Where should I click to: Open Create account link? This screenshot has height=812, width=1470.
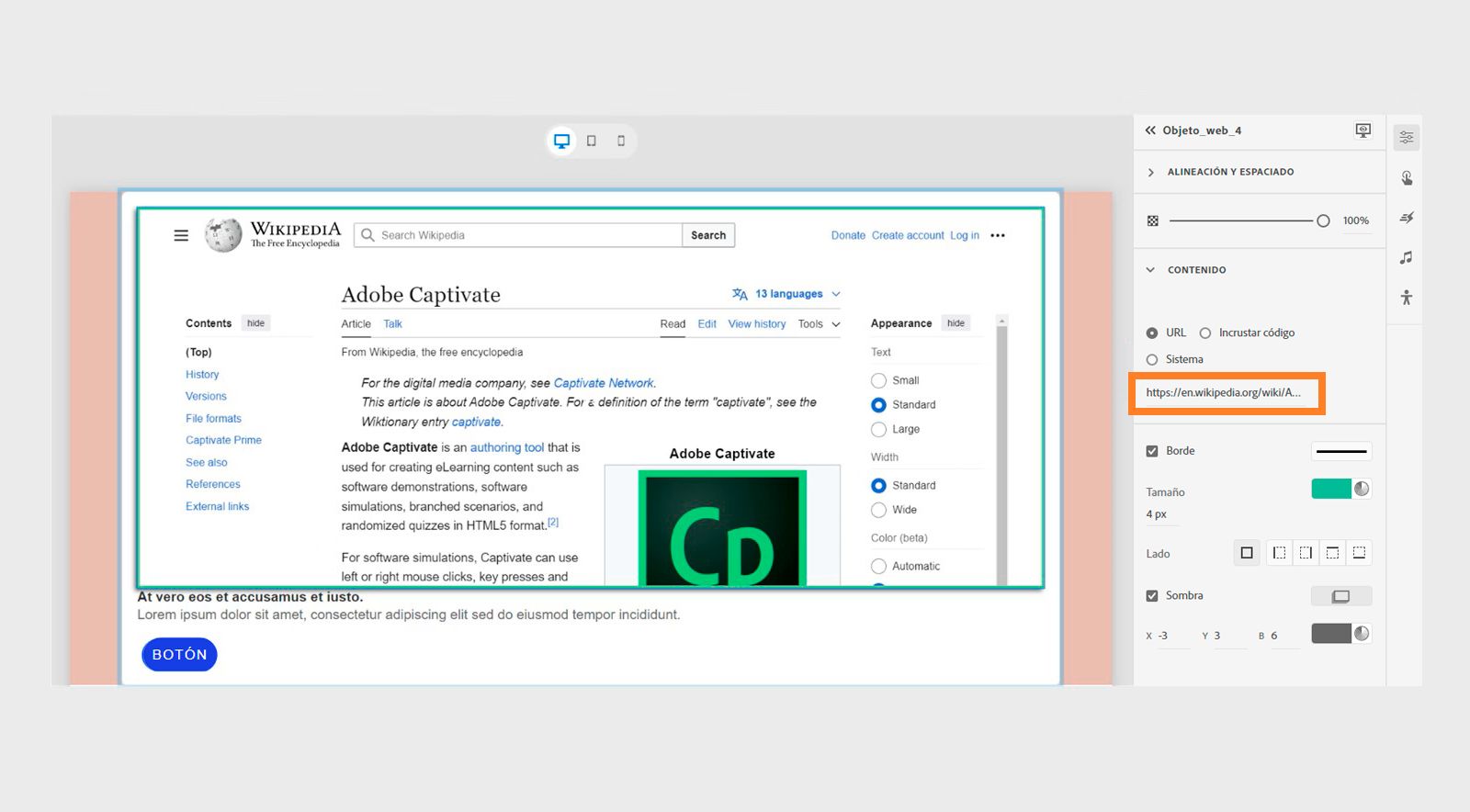908,236
